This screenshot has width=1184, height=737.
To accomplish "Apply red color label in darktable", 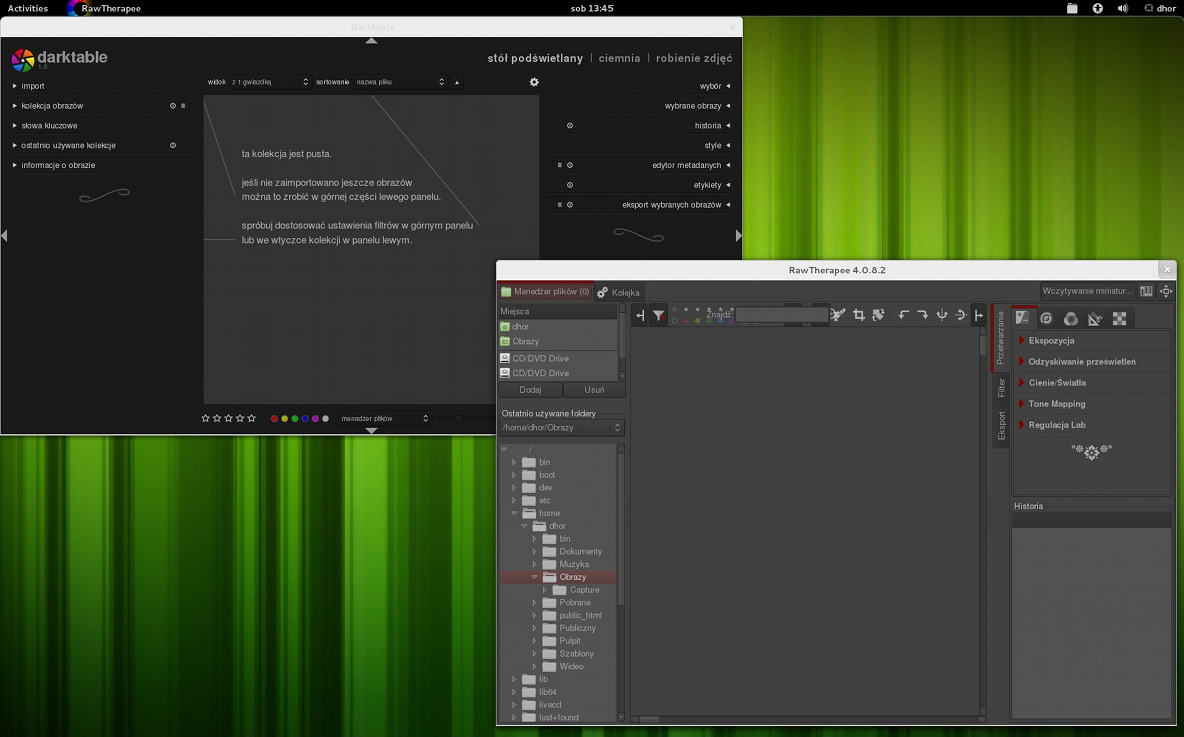I will point(274,418).
